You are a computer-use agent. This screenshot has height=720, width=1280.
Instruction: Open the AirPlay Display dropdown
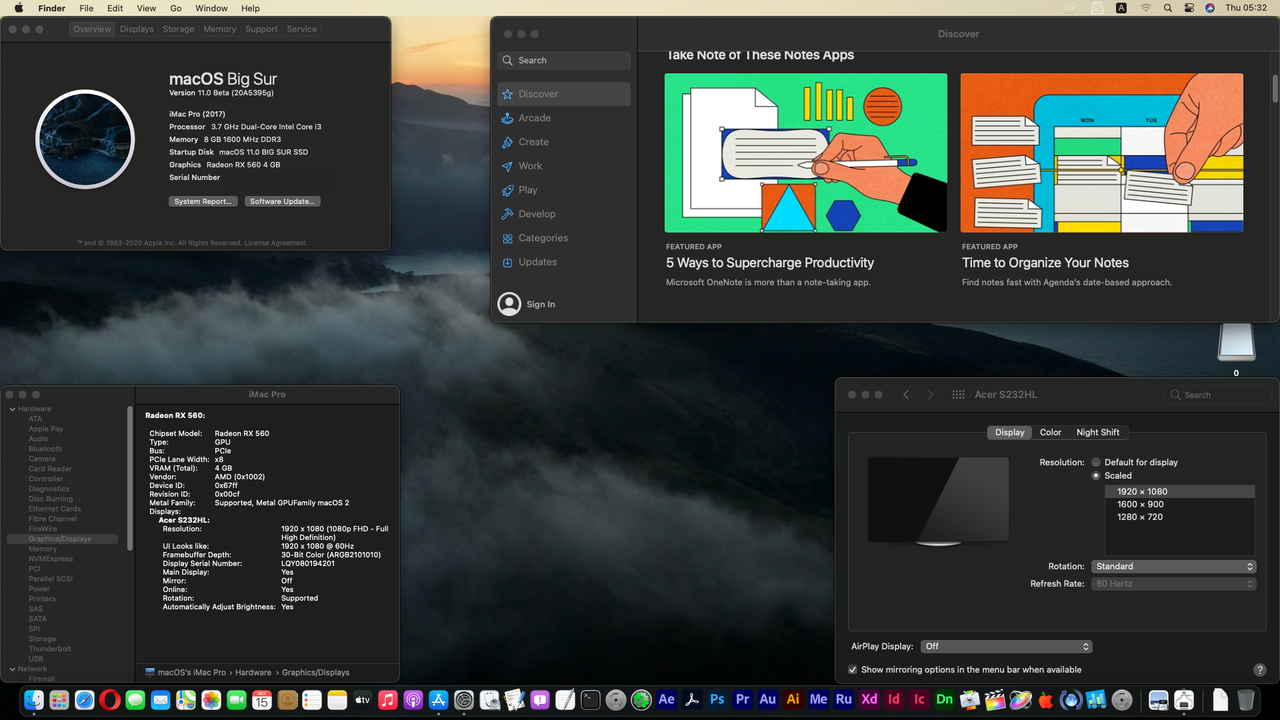click(1006, 647)
